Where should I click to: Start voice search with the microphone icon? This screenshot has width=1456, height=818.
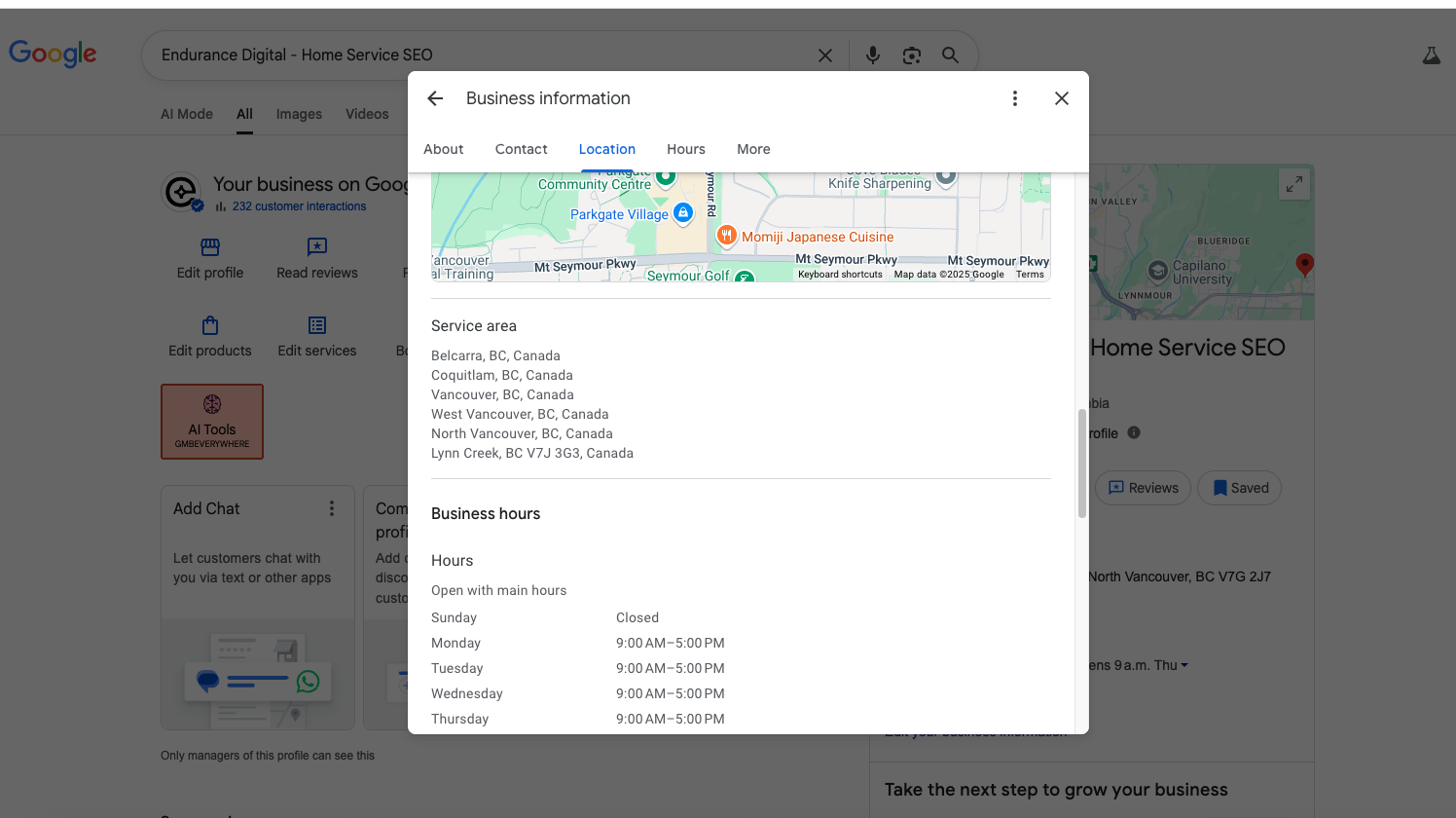click(873, 56)
